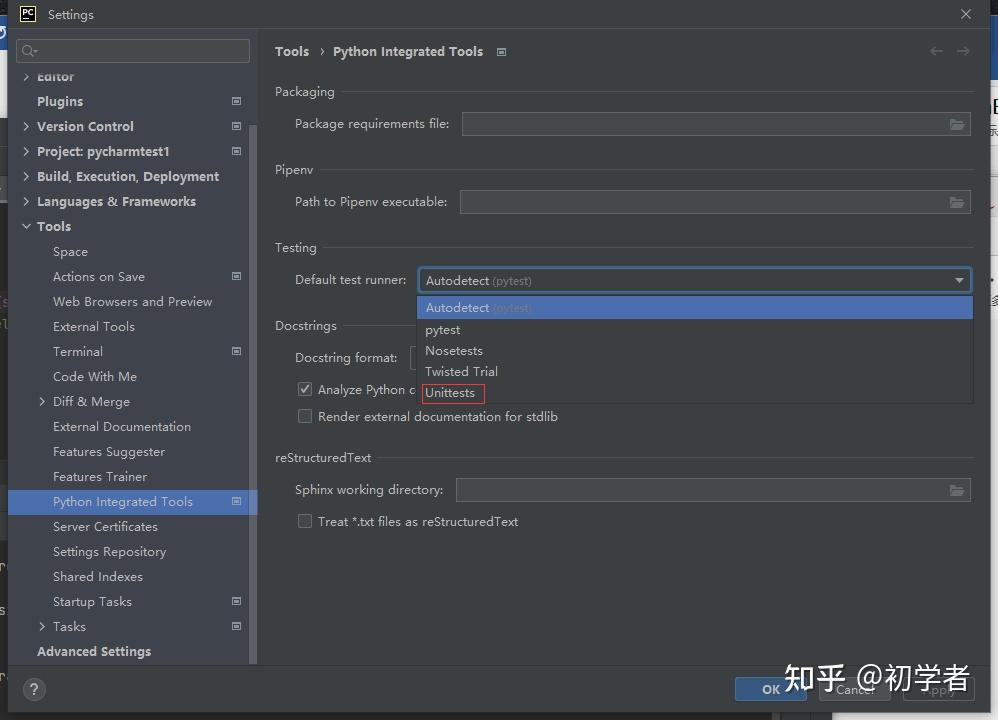Browse for the Pipenv executable path
The height and width of the screenshot is (720, 998).
click(957, 202)
